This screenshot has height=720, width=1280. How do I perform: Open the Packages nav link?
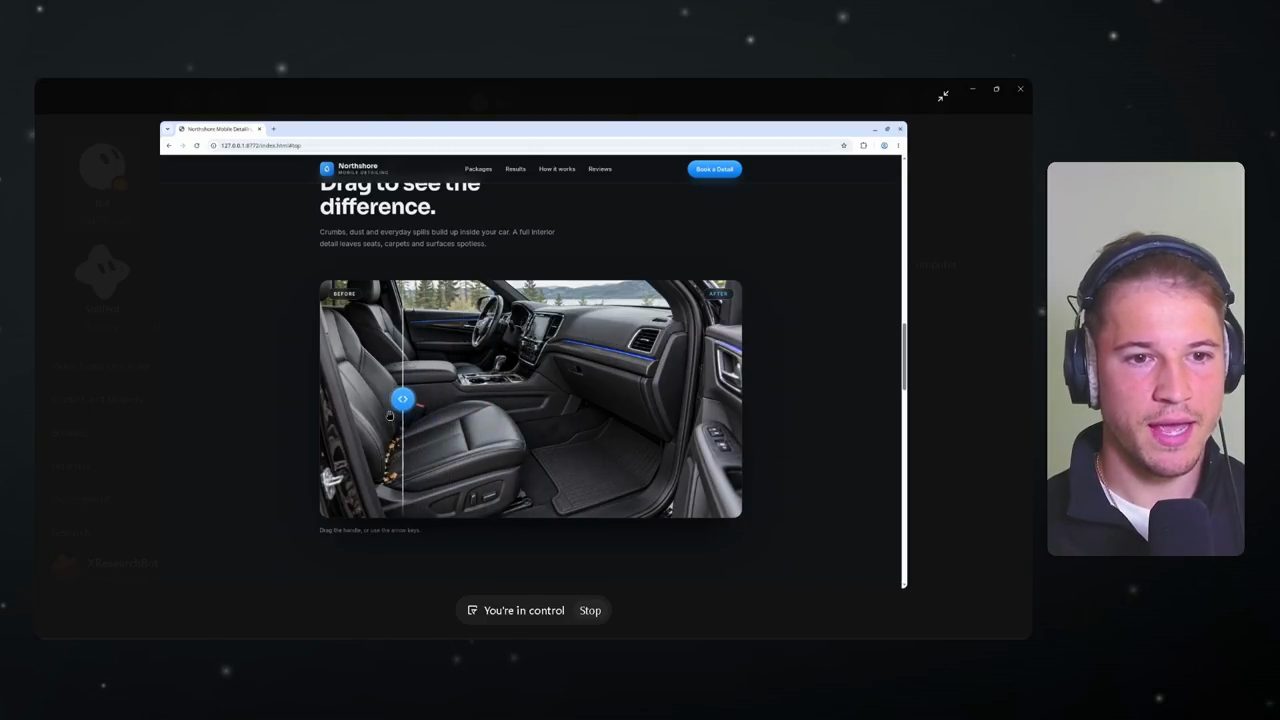coord(478,169)
